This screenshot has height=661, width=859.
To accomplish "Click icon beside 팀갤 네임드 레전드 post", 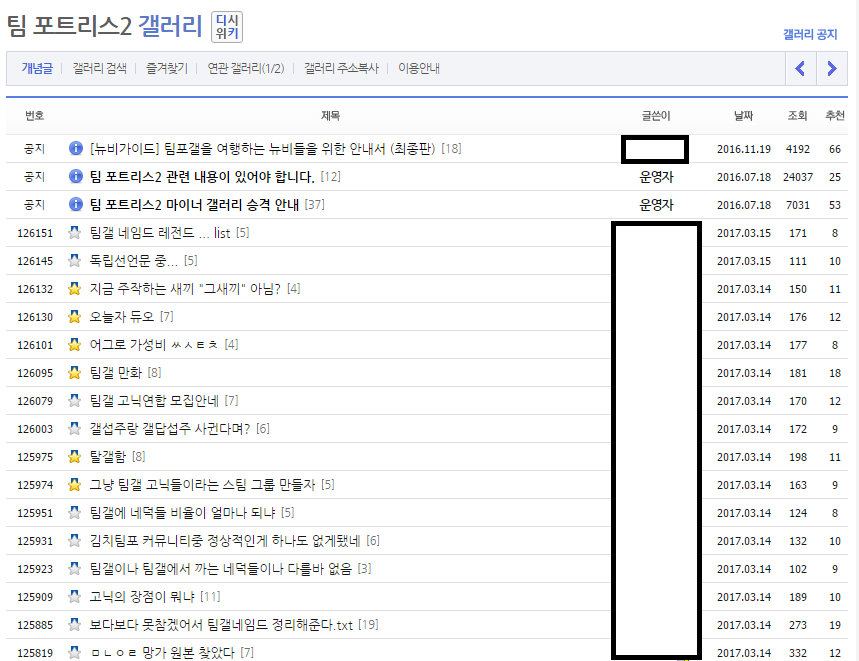I will tap(74, 233).
